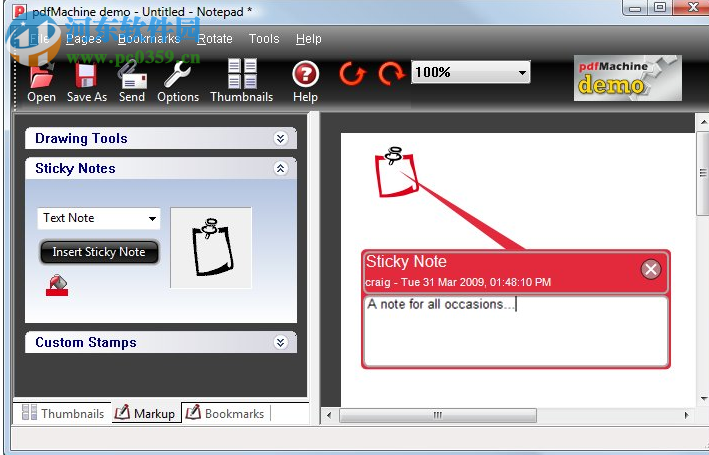The width and height of the screenshot is (709, 455).
Task: Click the vertical scrollbar up arrow
Action: pyautogui.click(x=703, y=122)
